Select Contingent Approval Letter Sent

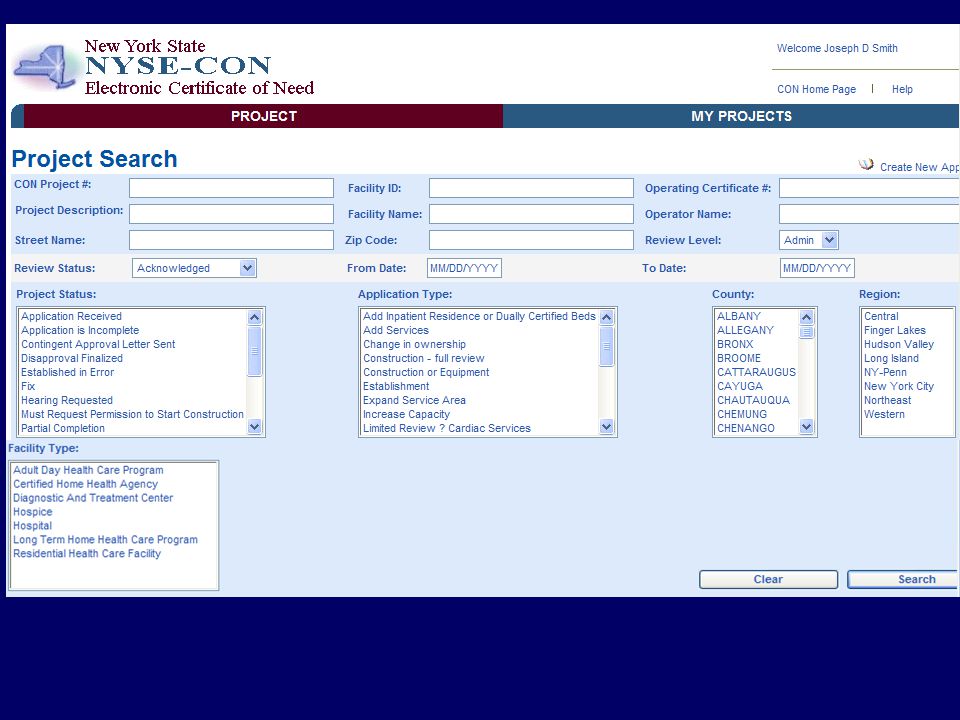pyautogui.click(x=98, y=345)
